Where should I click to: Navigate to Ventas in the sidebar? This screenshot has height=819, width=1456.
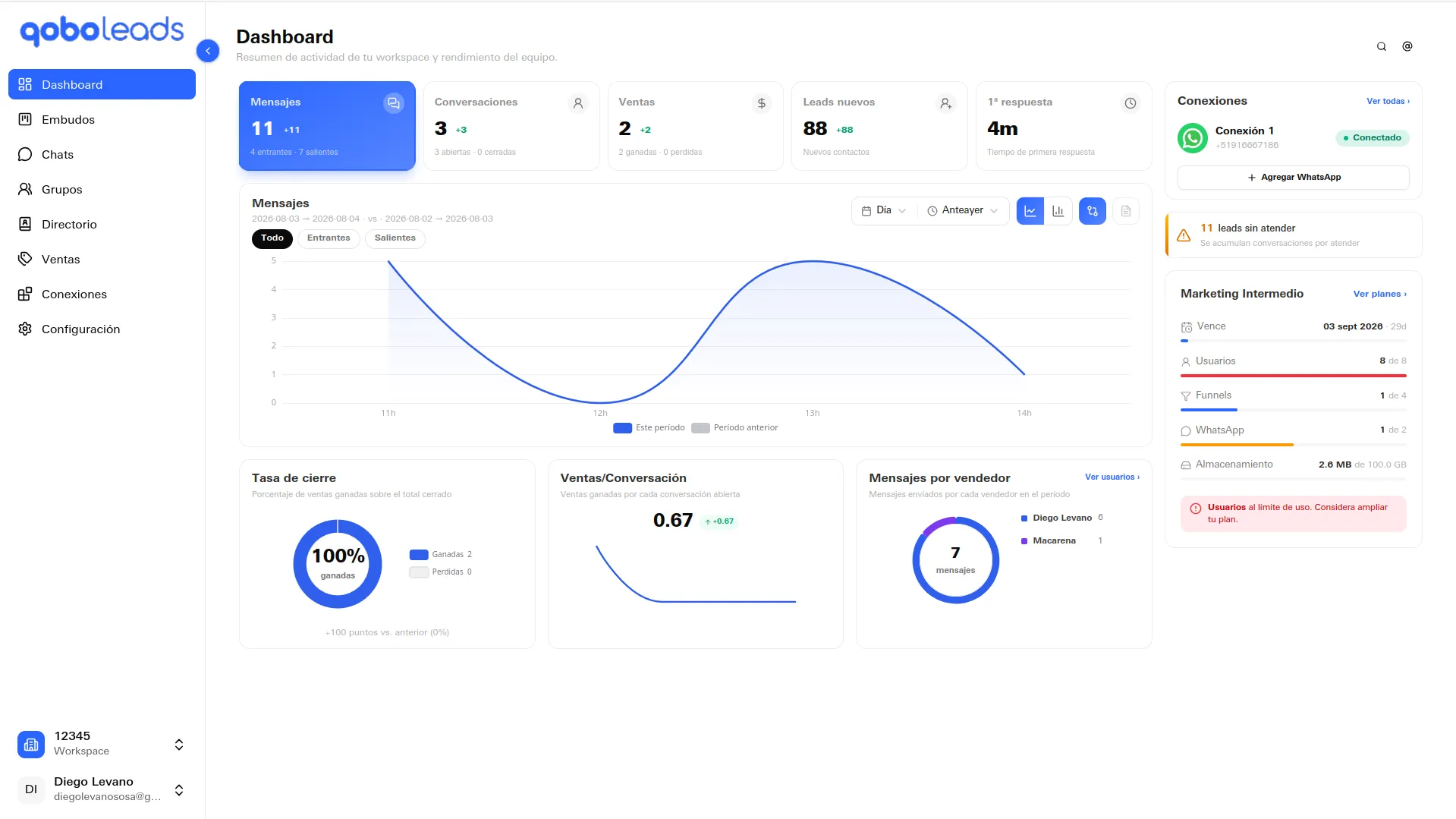click(102, 259)
